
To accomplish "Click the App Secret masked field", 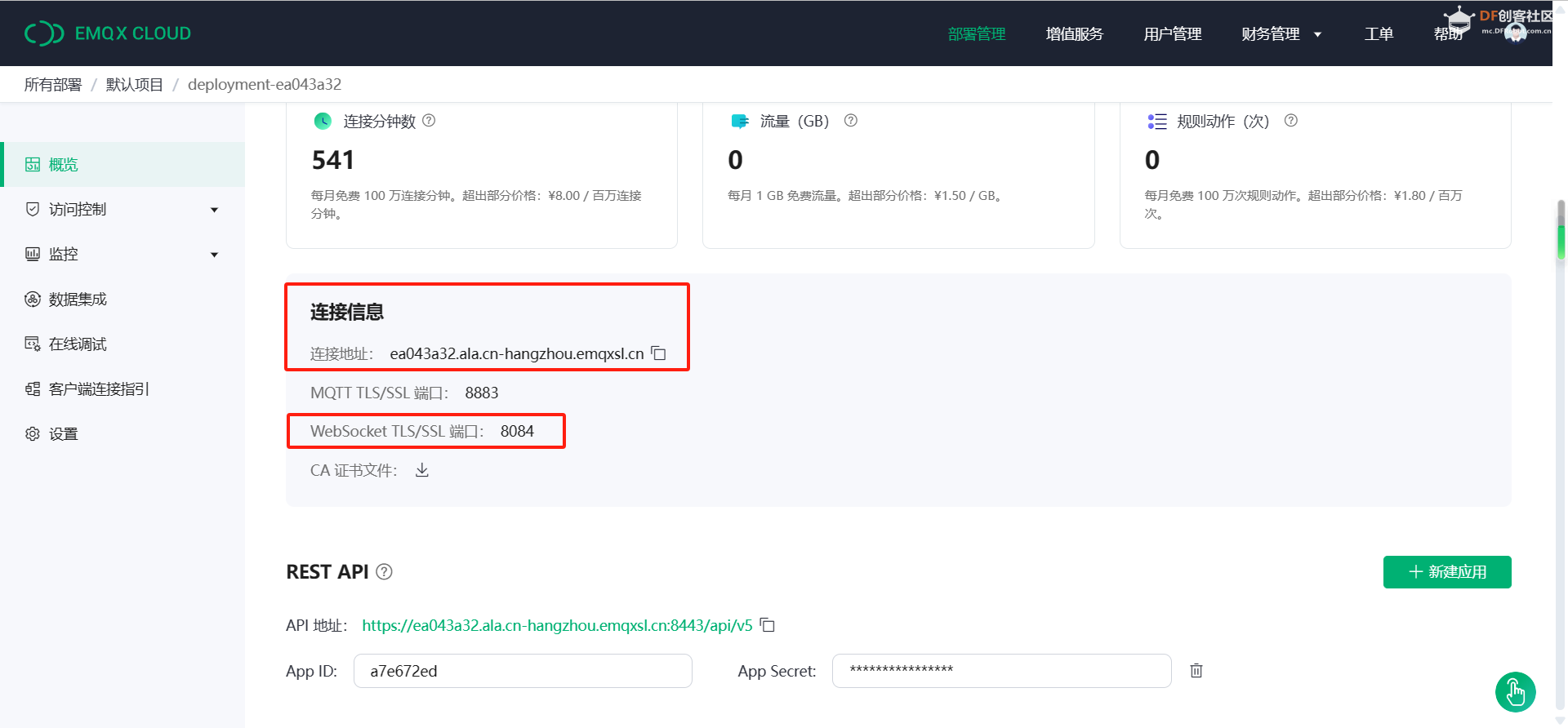I will pyautogui.click(x=1002, y=671).
